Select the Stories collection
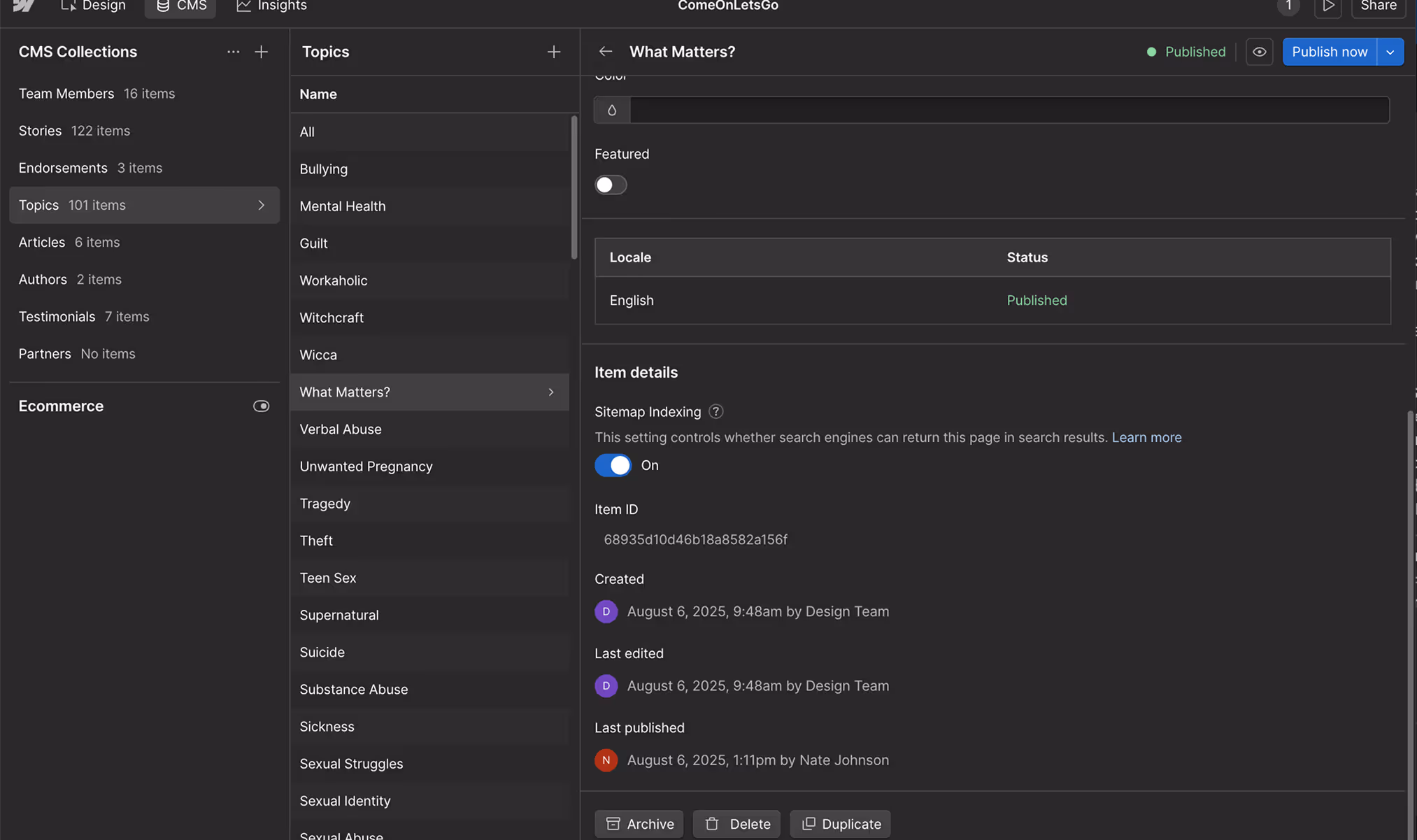Image resolution: width=1417 pixels, height=840 pixels. 40,131
